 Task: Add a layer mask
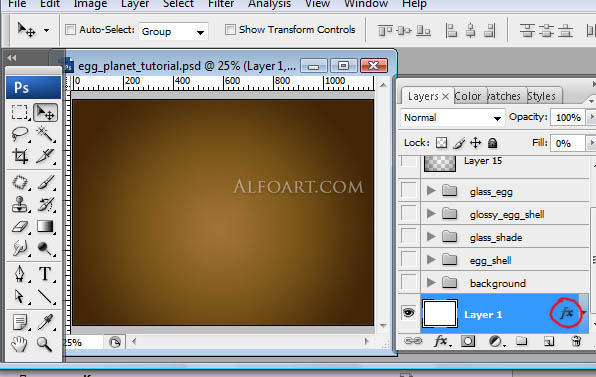[x=468, y=341]
